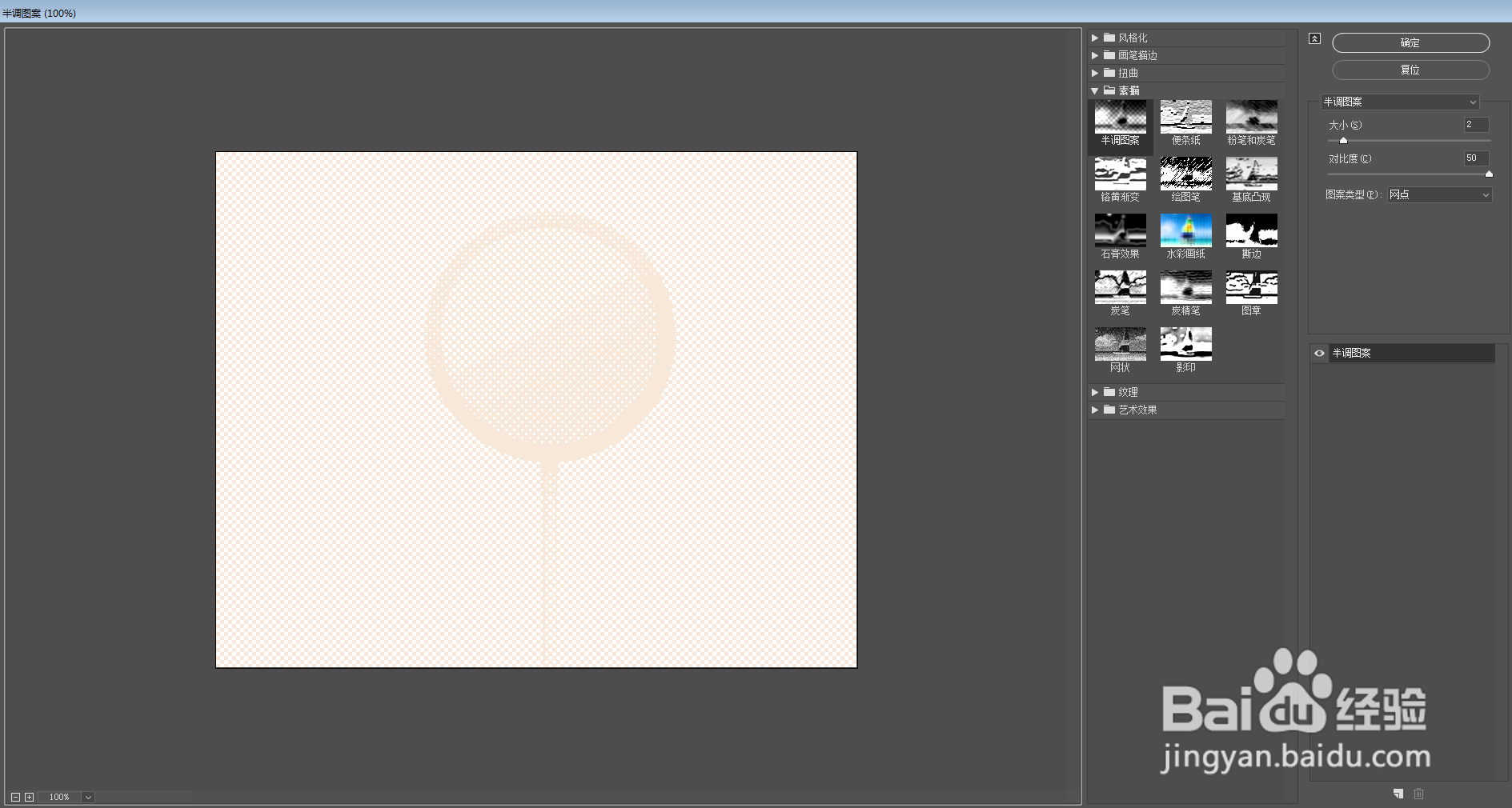The image size is (1512, 808).
Task: Click the 大小 value input field
Action: tap(1476, 125)
